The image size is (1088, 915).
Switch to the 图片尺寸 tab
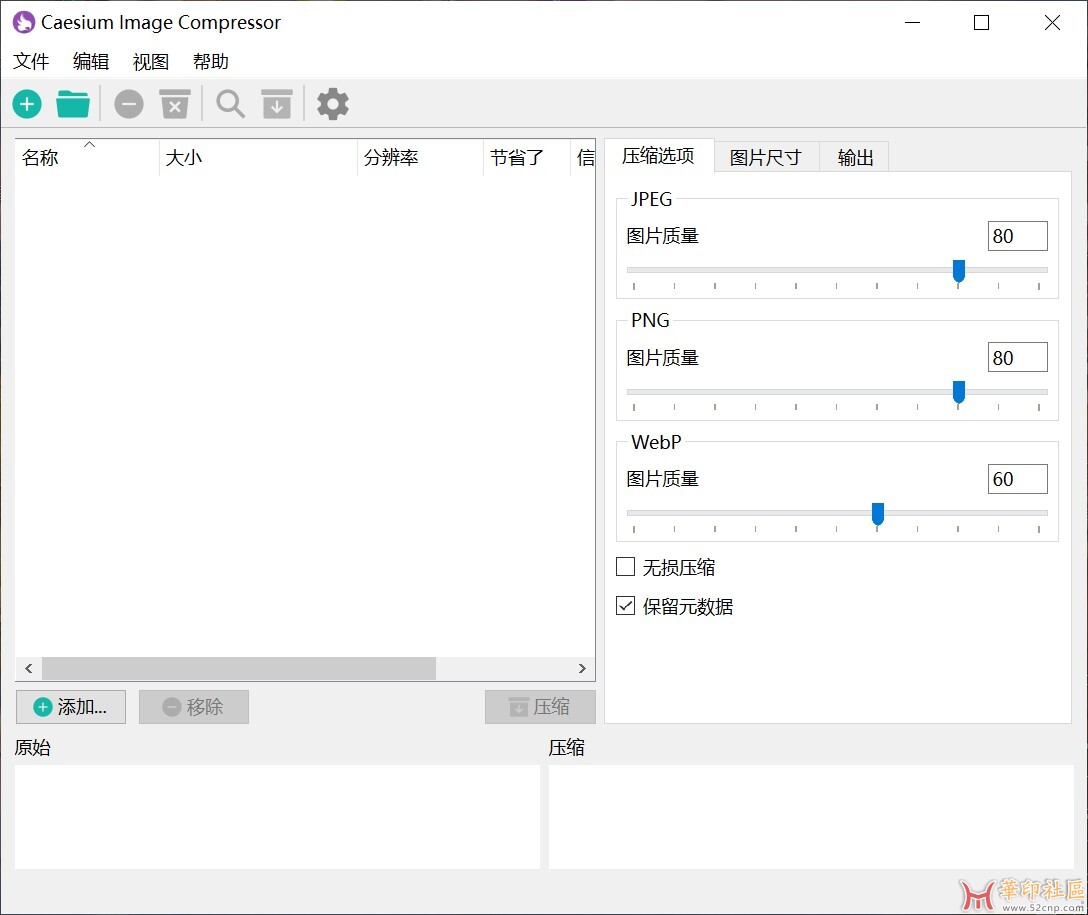pos(765,158)
